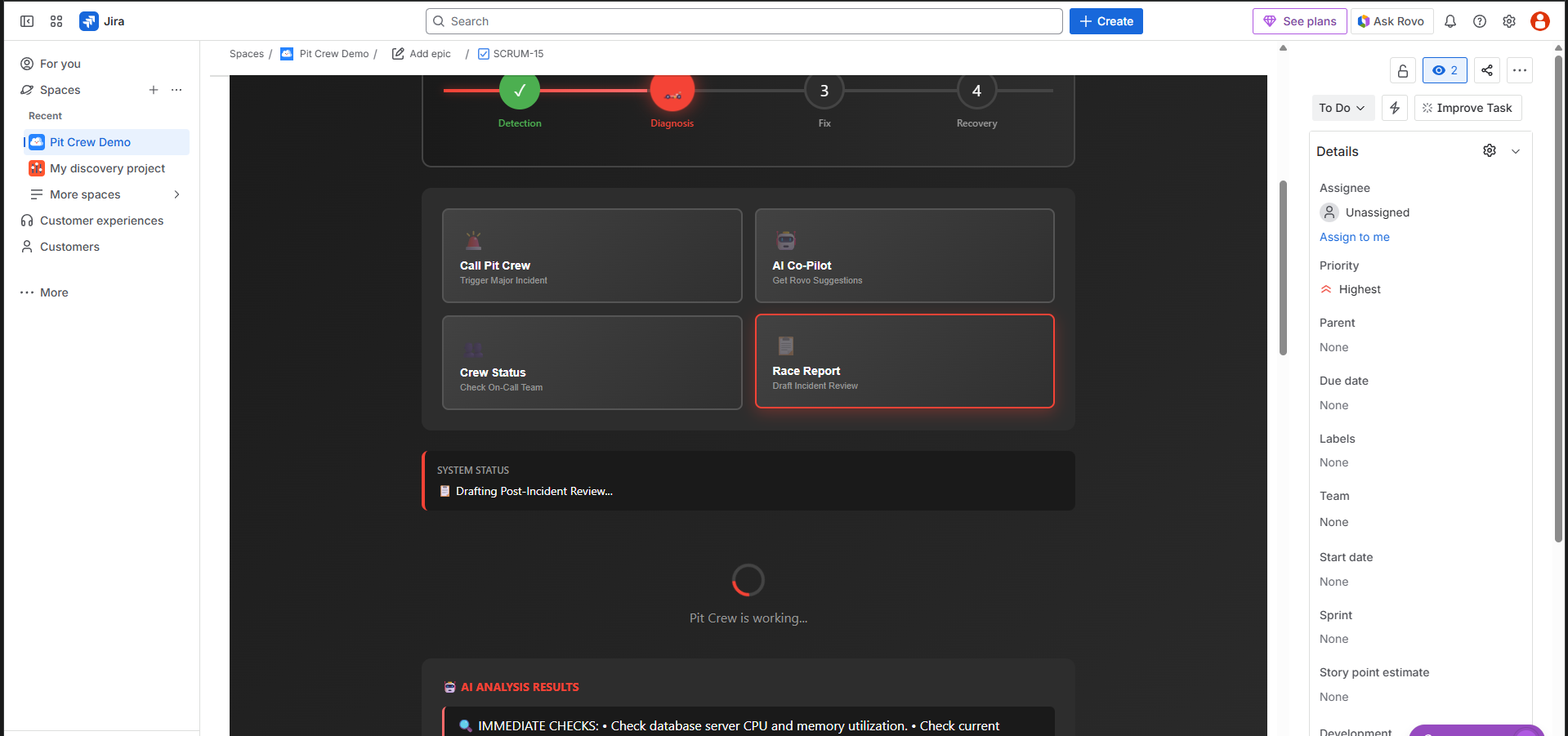The width and height of the screenshot is (1568, 736).
Task: Click the automation lightning bolt icon
Action: click(x=1395, y=108)
